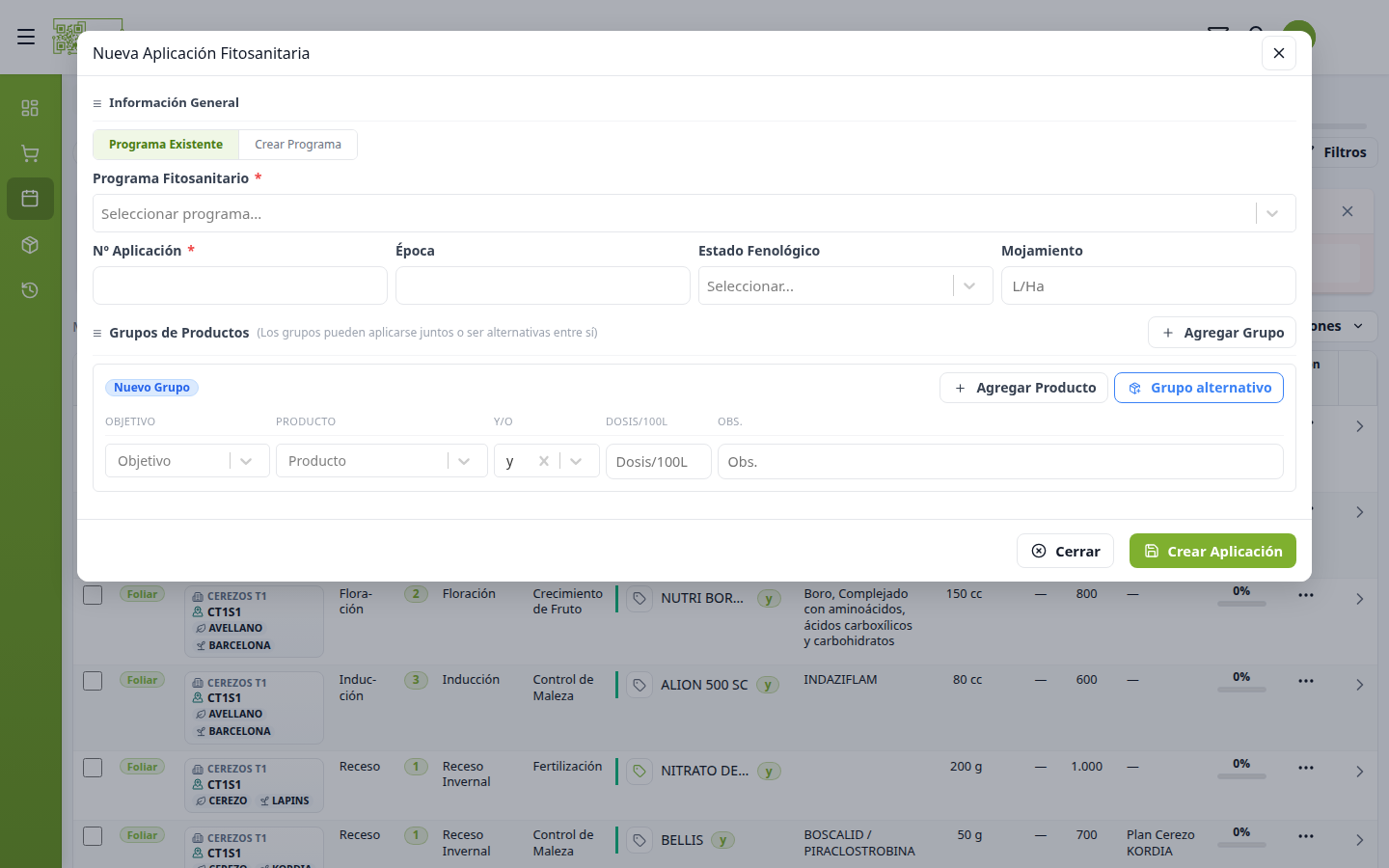Clear the Y/O selector value
This screenshot has height=868, width=1389.
click(x=544, y=461)
